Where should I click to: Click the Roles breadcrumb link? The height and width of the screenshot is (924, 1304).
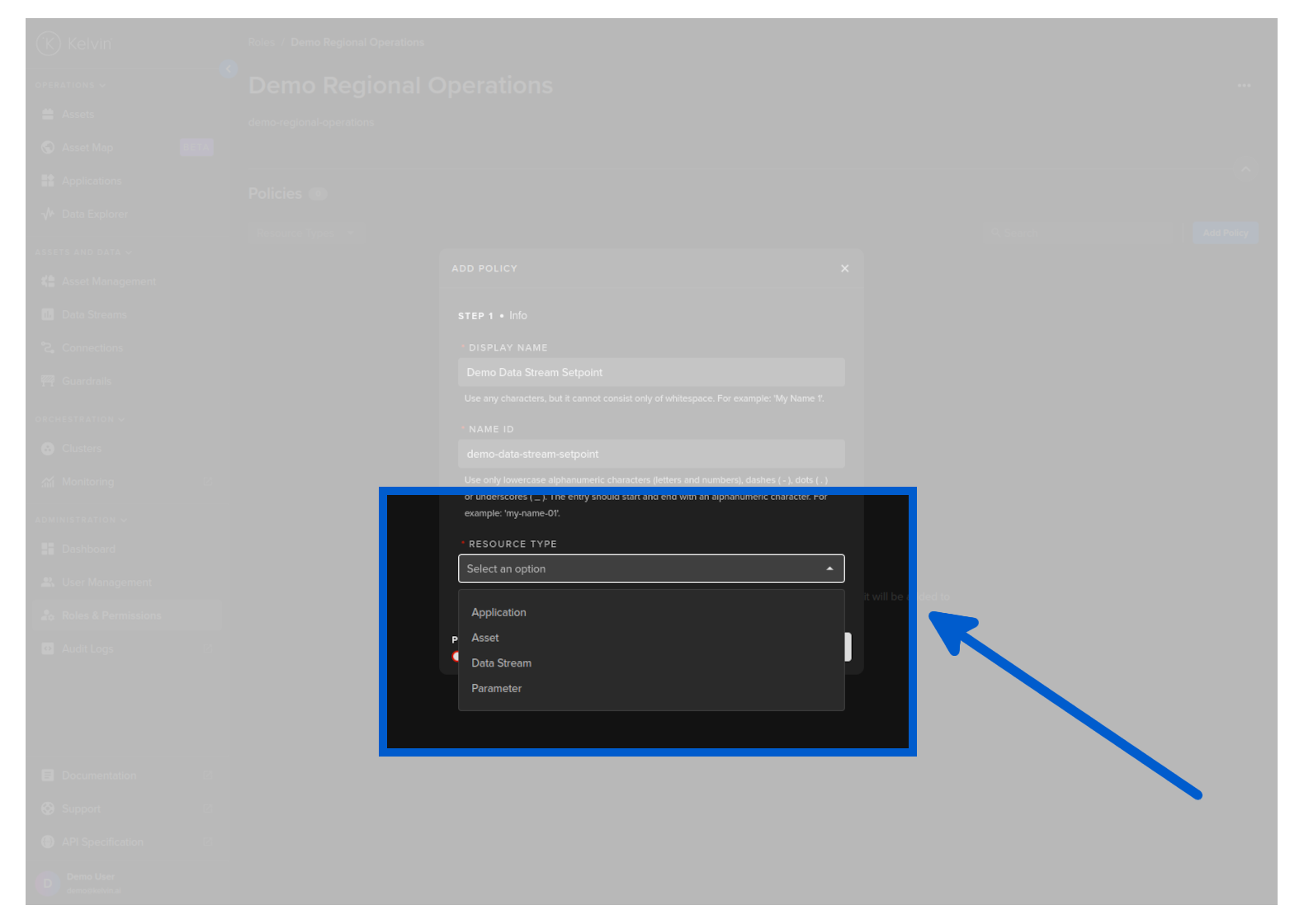(x=261, y=42)
